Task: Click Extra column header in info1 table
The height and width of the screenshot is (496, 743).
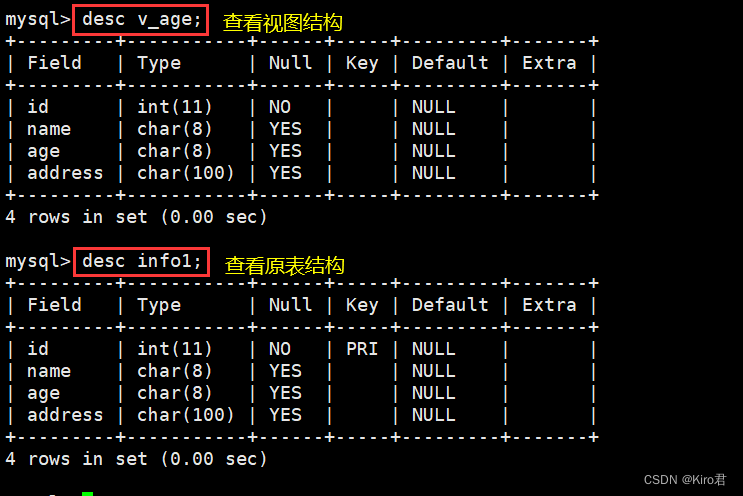Action: tap(549, 305)
